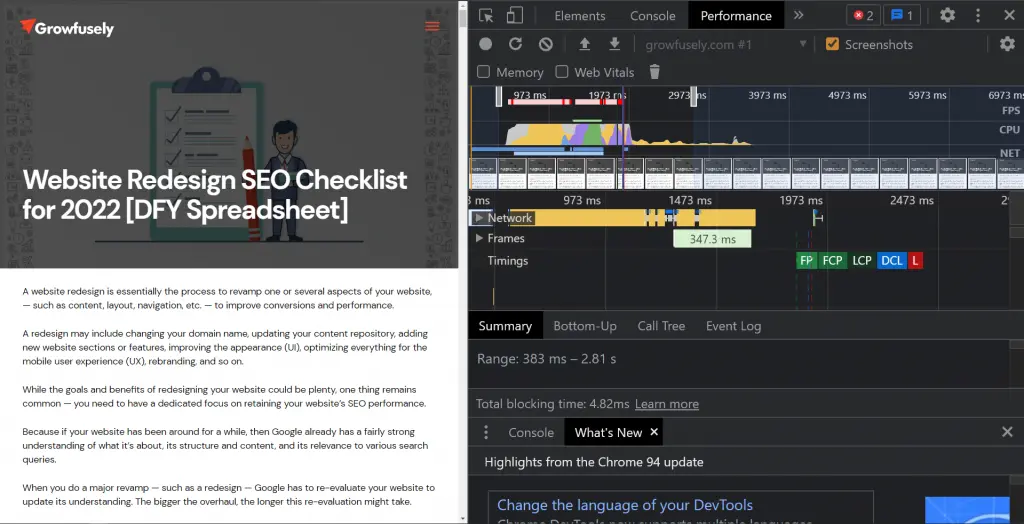Toggle the device toolbar icon
Viewport: 1024px width, 524px height.
point(515,15)
